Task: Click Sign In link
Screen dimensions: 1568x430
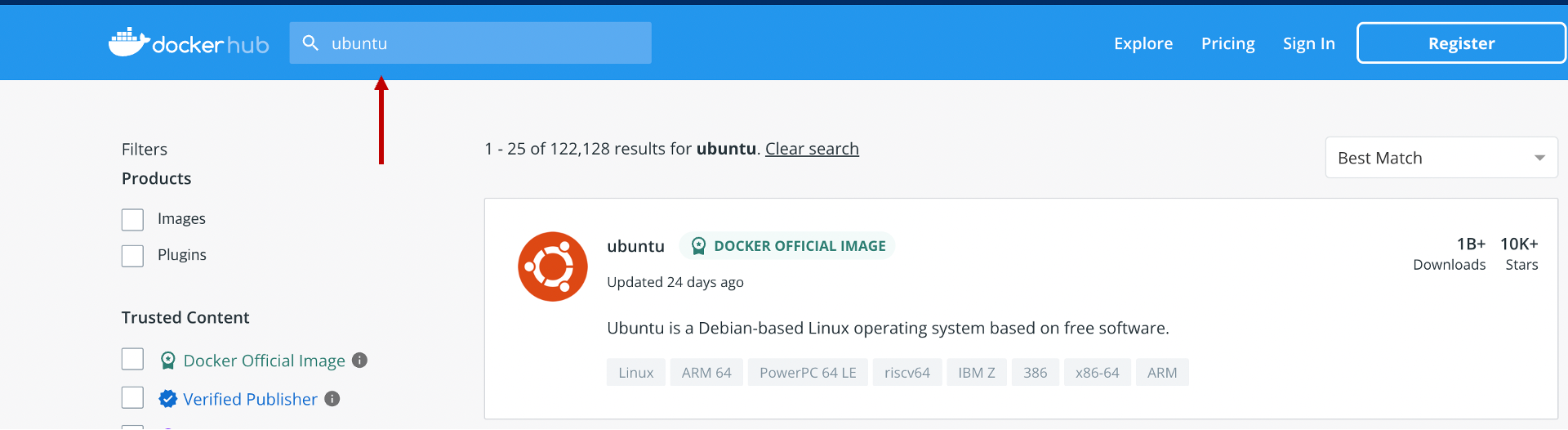Action: point(1309,43)
